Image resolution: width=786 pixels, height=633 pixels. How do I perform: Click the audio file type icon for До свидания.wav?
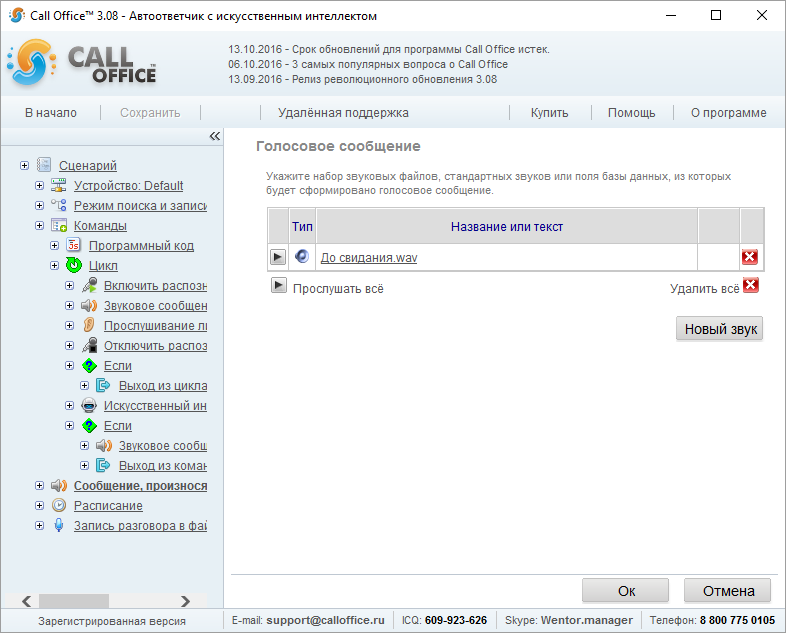(x=302, y=256)
